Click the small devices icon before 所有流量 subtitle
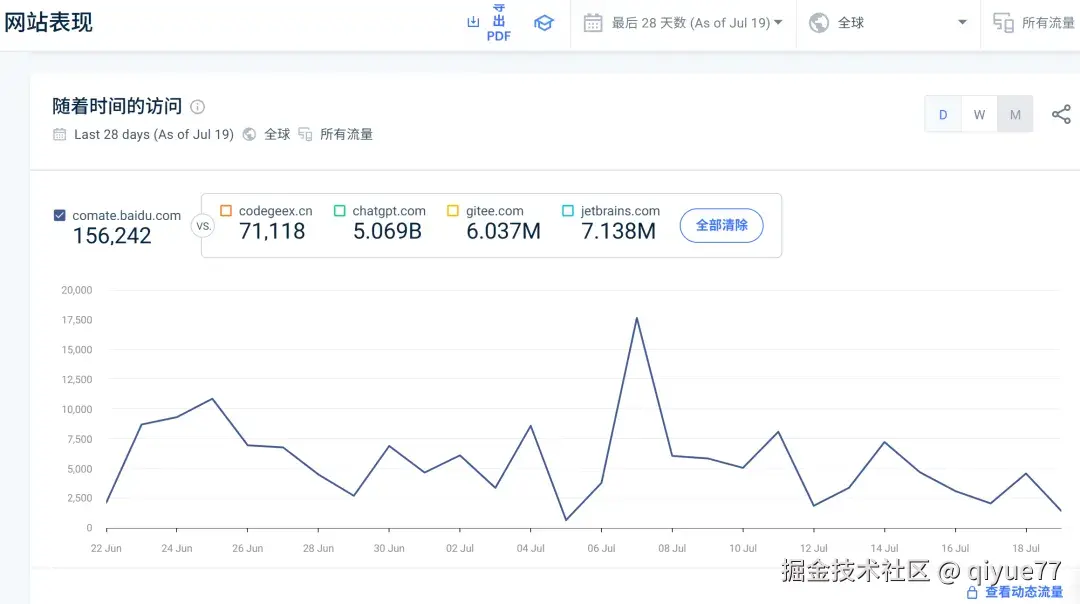1080x604 pixels. 305,134
